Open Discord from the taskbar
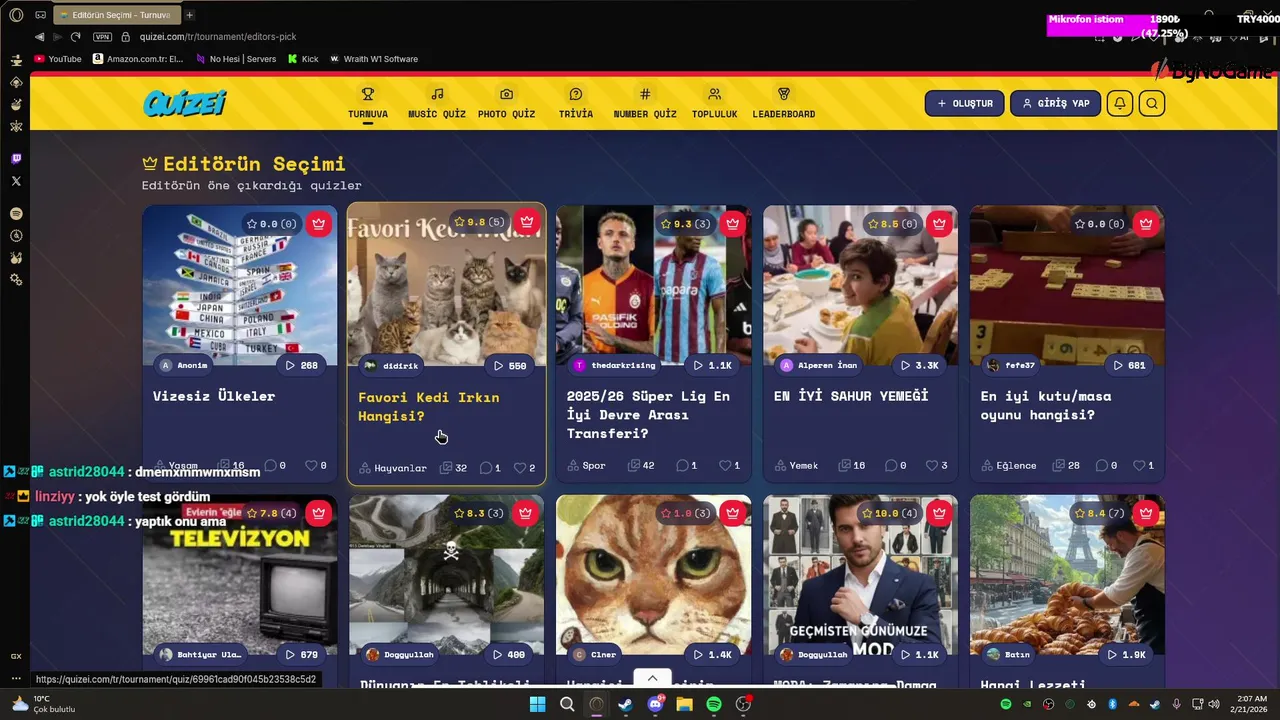The width and height of the screenshot is (1280, 720). [x=656, y=704]
